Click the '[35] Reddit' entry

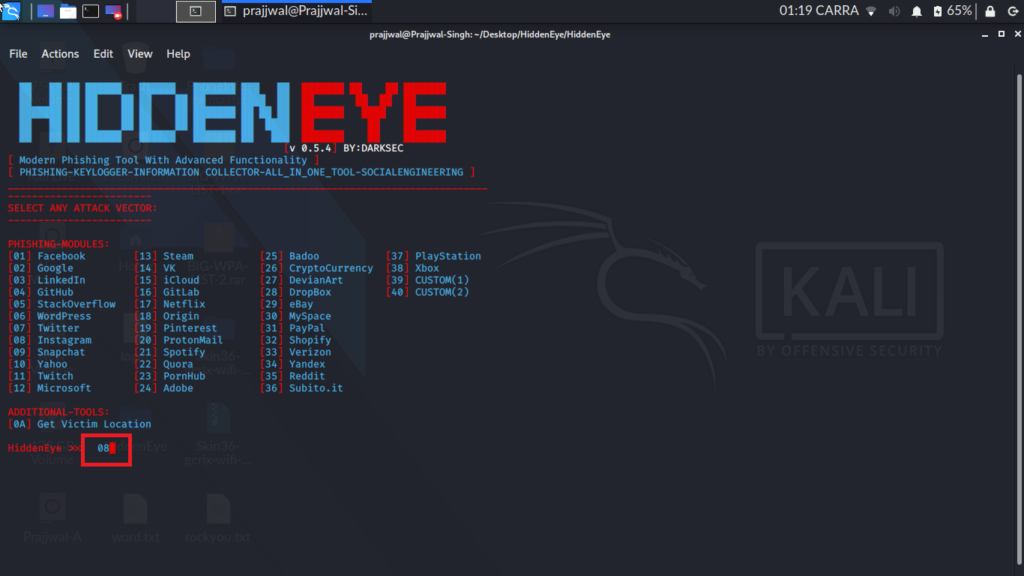(x=293, y=376)
